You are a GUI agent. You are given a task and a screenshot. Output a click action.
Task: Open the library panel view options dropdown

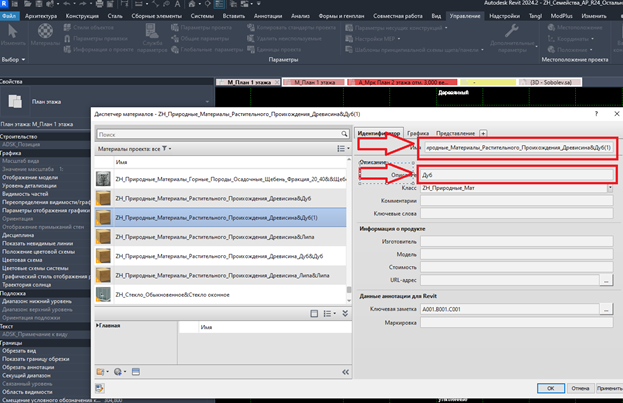coord(329,314)
